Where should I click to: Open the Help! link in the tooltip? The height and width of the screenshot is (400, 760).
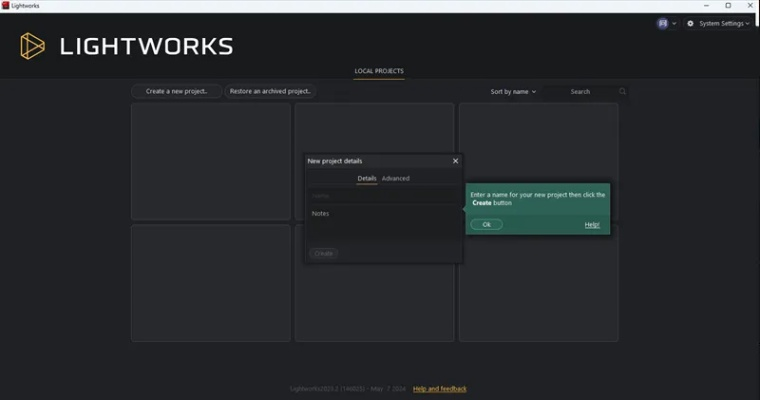click(x=592, y=225)
